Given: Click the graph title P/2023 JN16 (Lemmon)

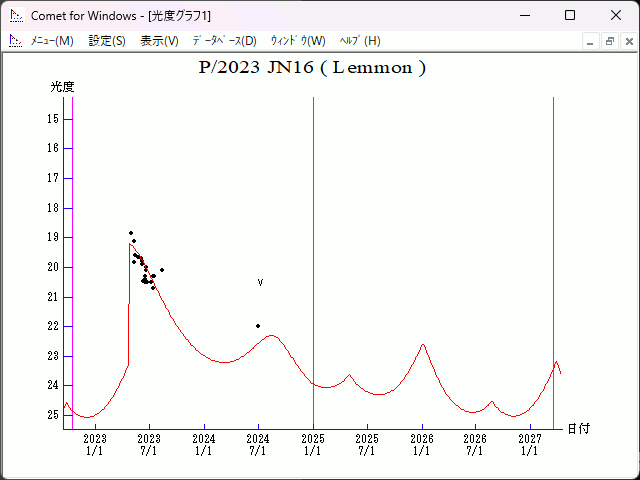Looking at the screenshot, I should pyautogui.click(x=313, y=69).
